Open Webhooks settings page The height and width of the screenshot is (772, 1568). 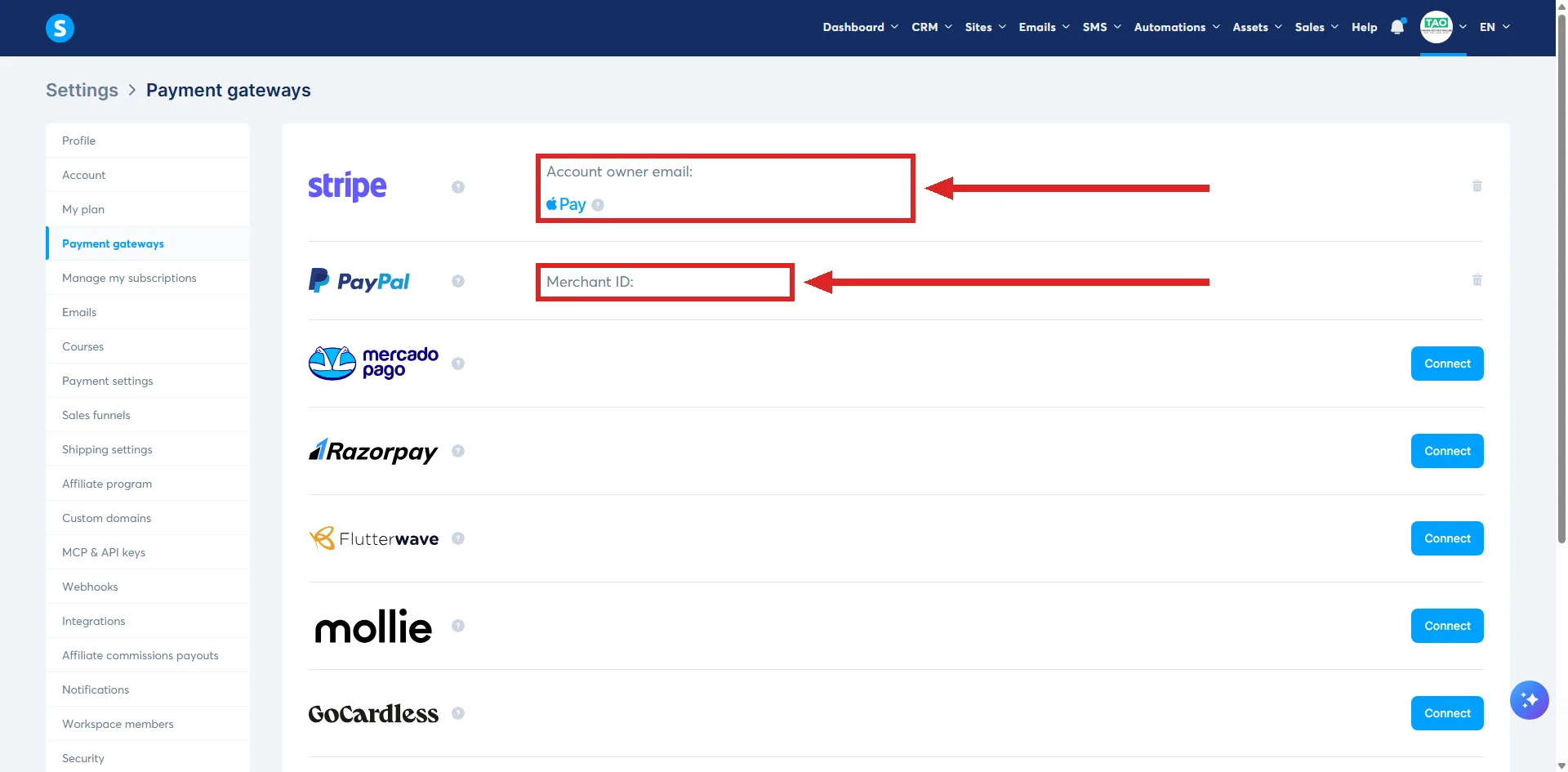[148, 587]
